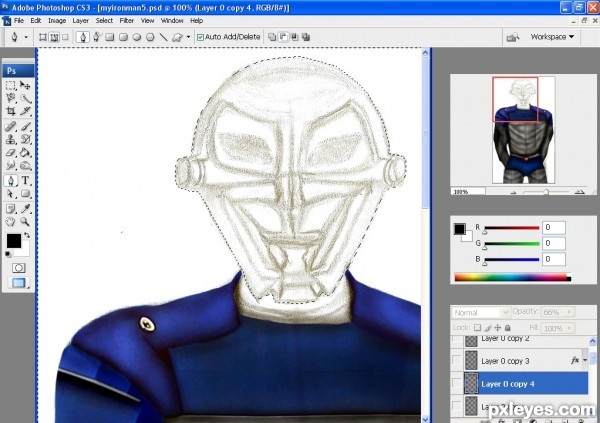Toggle Quick Mask mode
The height and width of the screenshot is (423, 600).
(18, 268)
